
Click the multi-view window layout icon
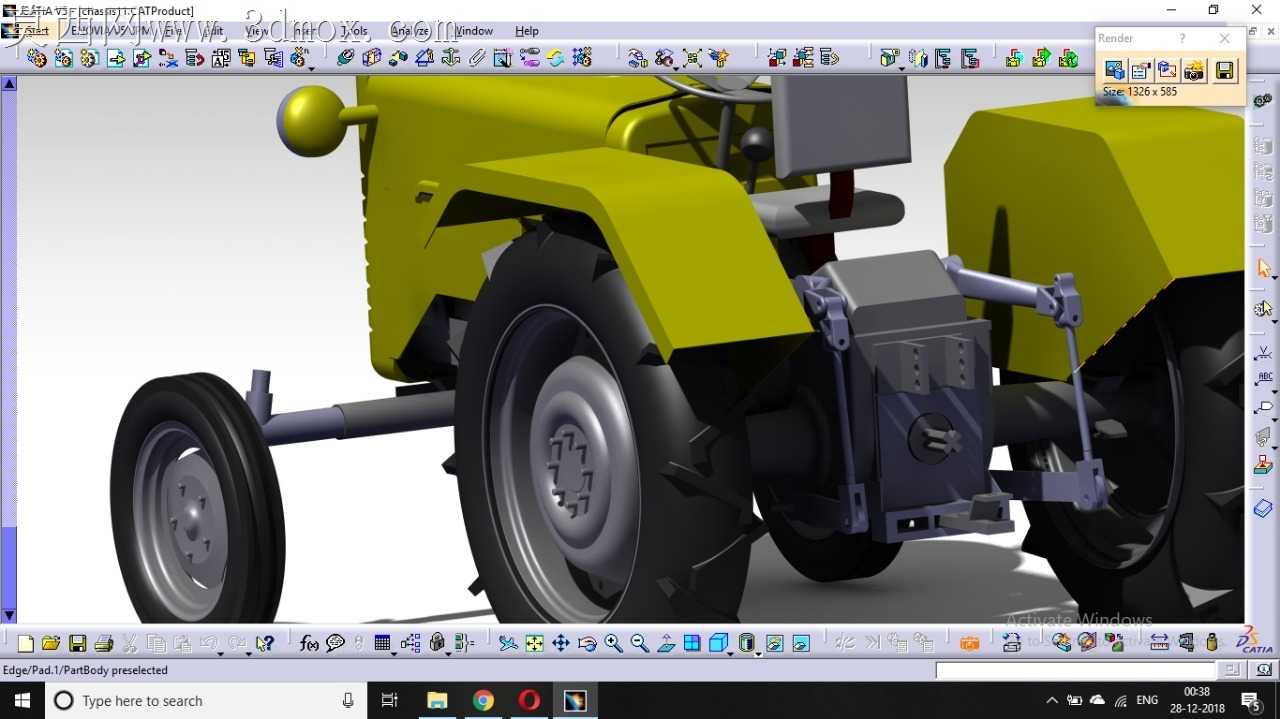point(692,643)
